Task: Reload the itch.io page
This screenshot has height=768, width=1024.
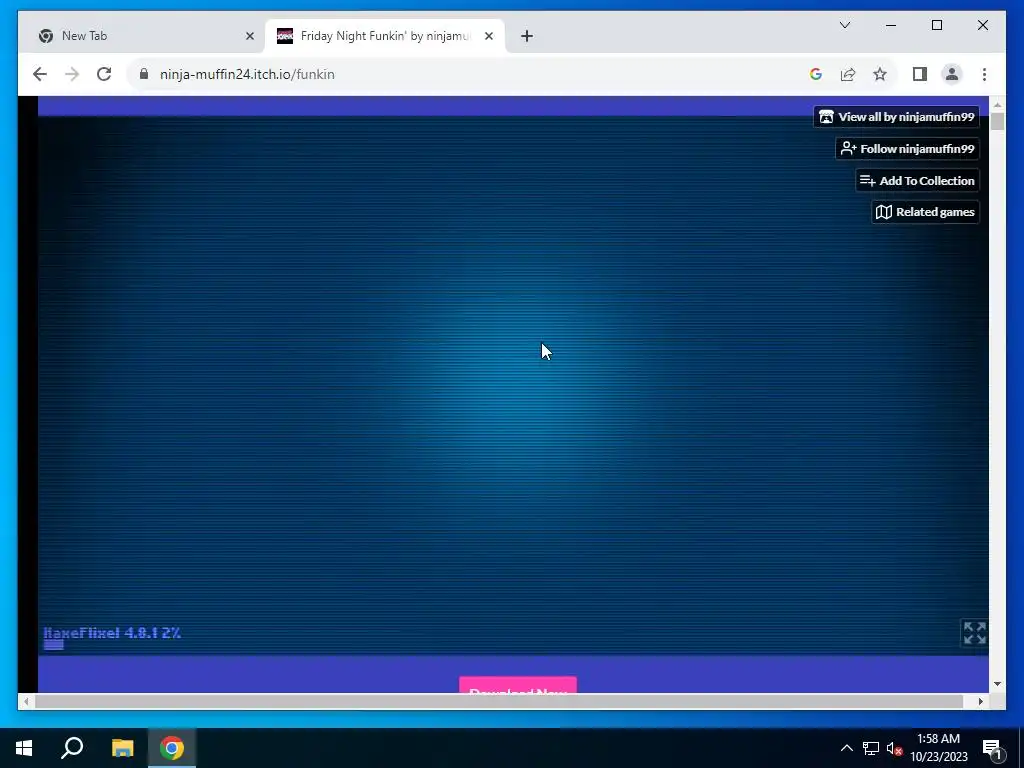Action: [x=104, y=74]
